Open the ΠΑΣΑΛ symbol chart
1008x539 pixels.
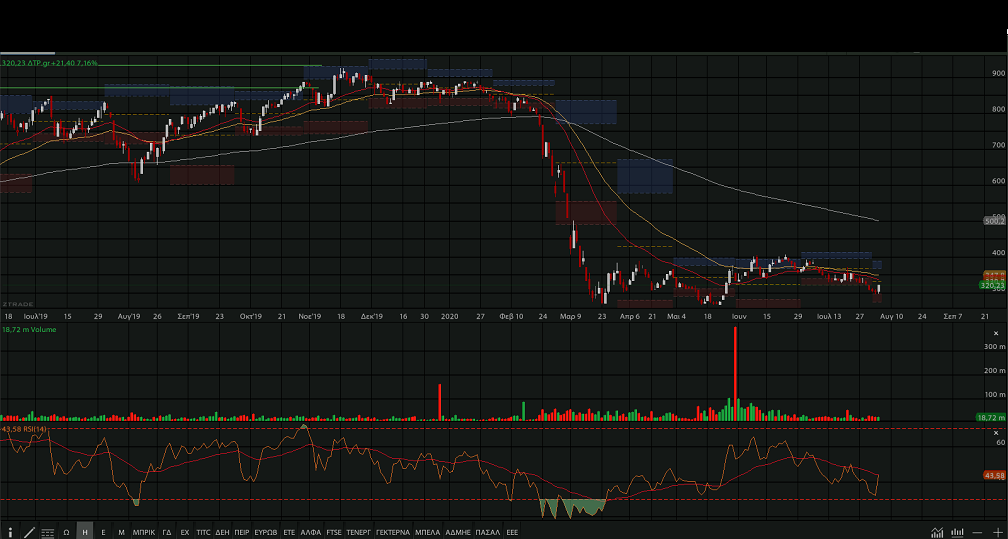coord(488,532)
